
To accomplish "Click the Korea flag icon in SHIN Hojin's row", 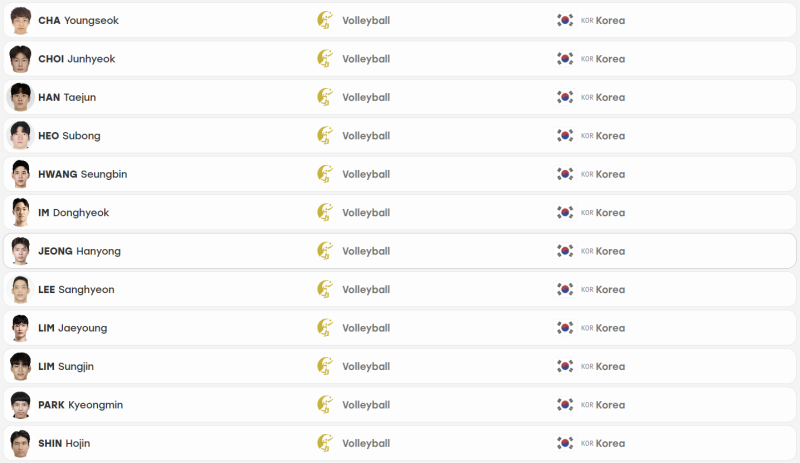I will coord(565,443).
